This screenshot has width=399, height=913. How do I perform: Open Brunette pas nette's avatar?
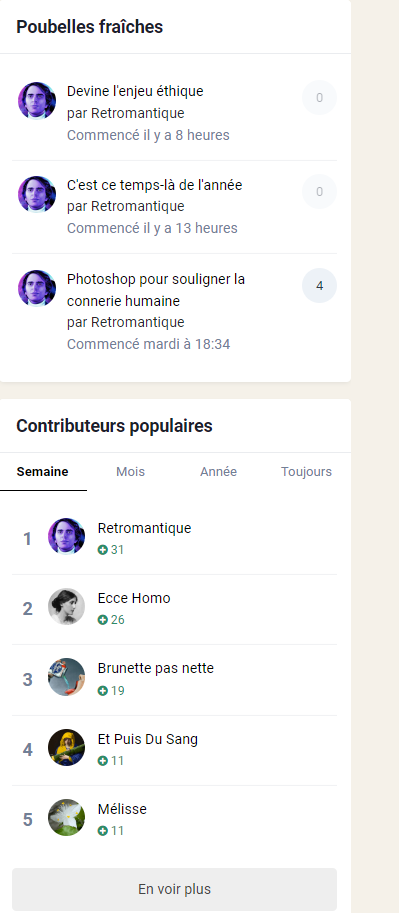(66, 677)
